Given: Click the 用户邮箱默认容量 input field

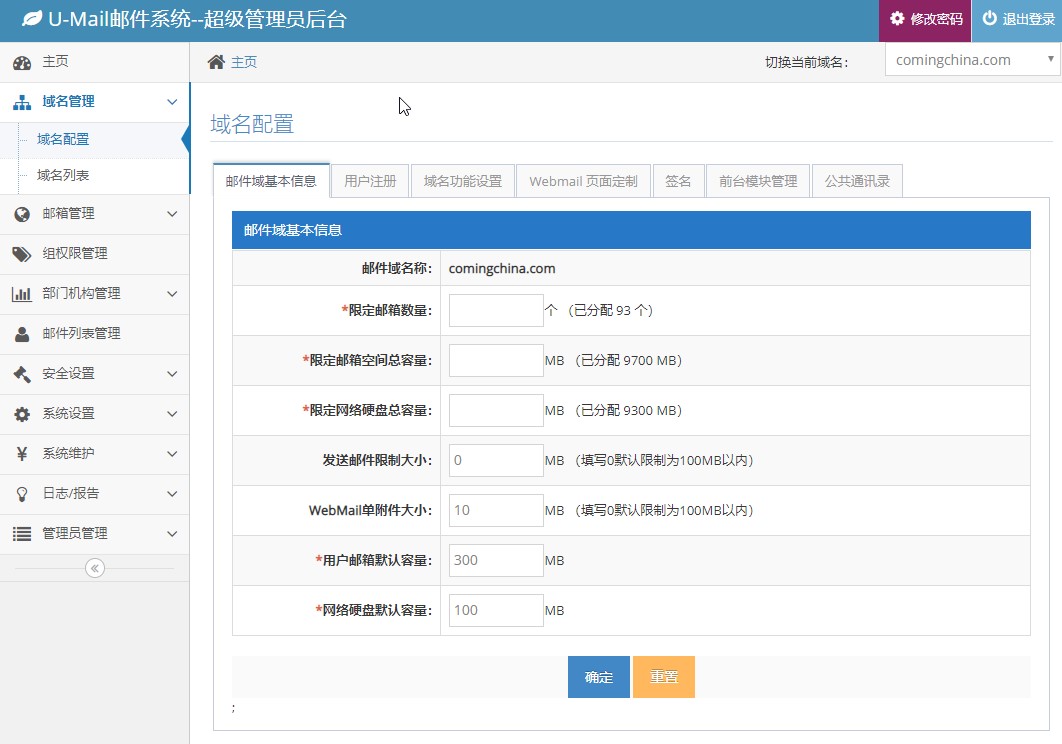Looking at the screenshot, I should coord(496,560).
